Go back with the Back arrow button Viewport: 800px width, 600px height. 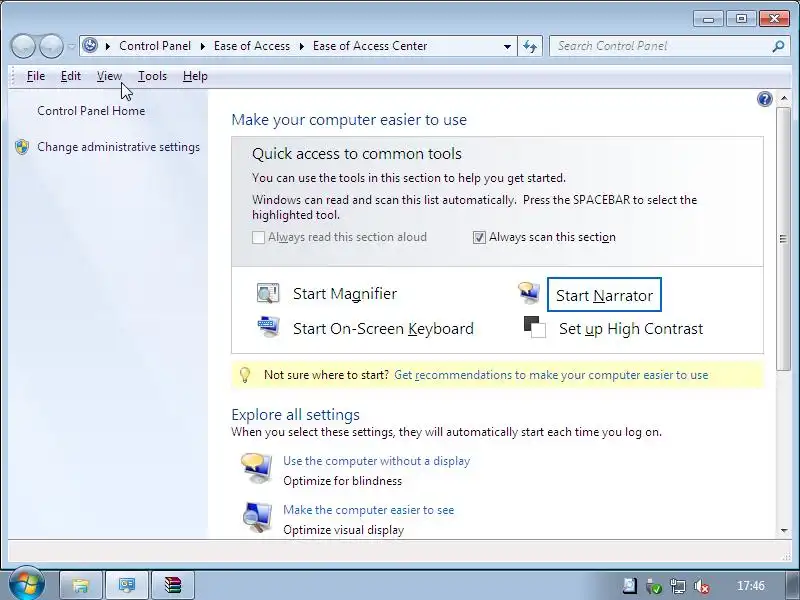(x=23, y=46)
